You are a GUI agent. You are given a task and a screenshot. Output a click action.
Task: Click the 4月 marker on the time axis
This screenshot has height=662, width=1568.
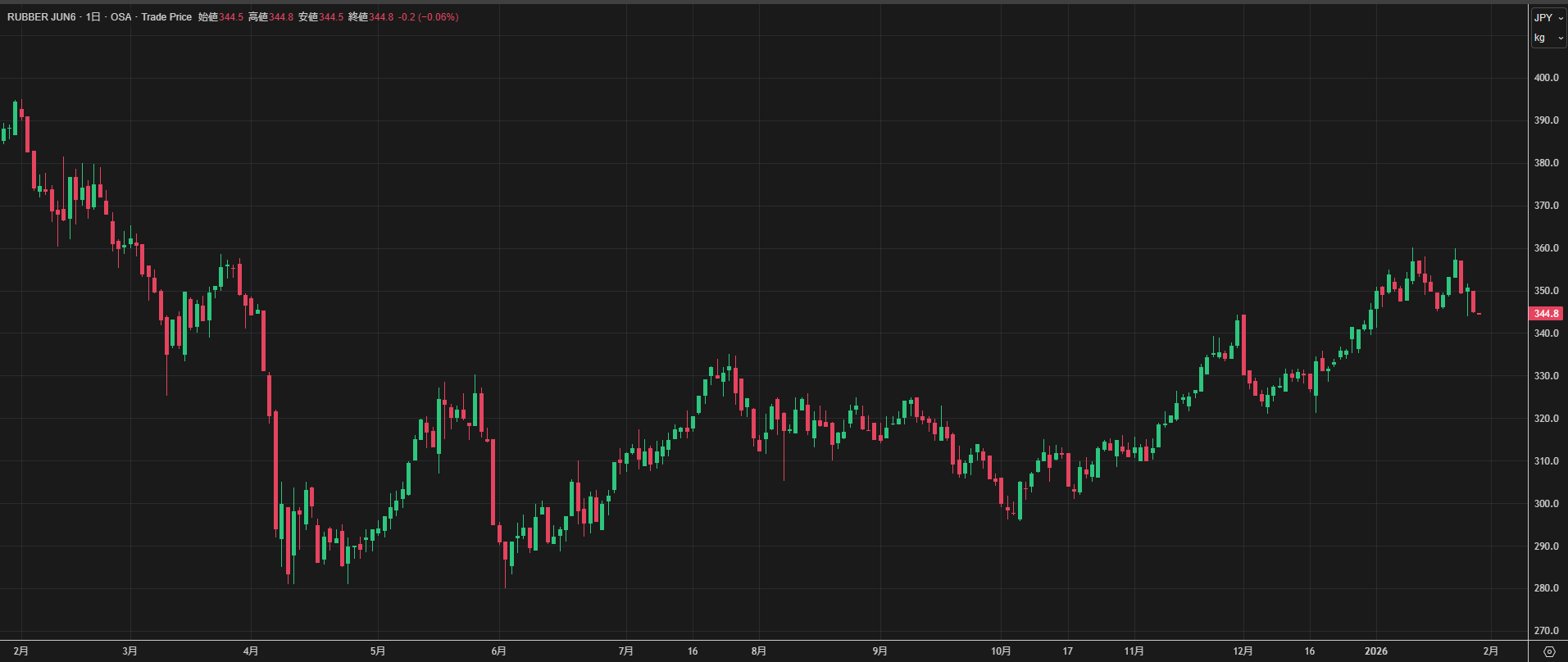click(251, 651)
